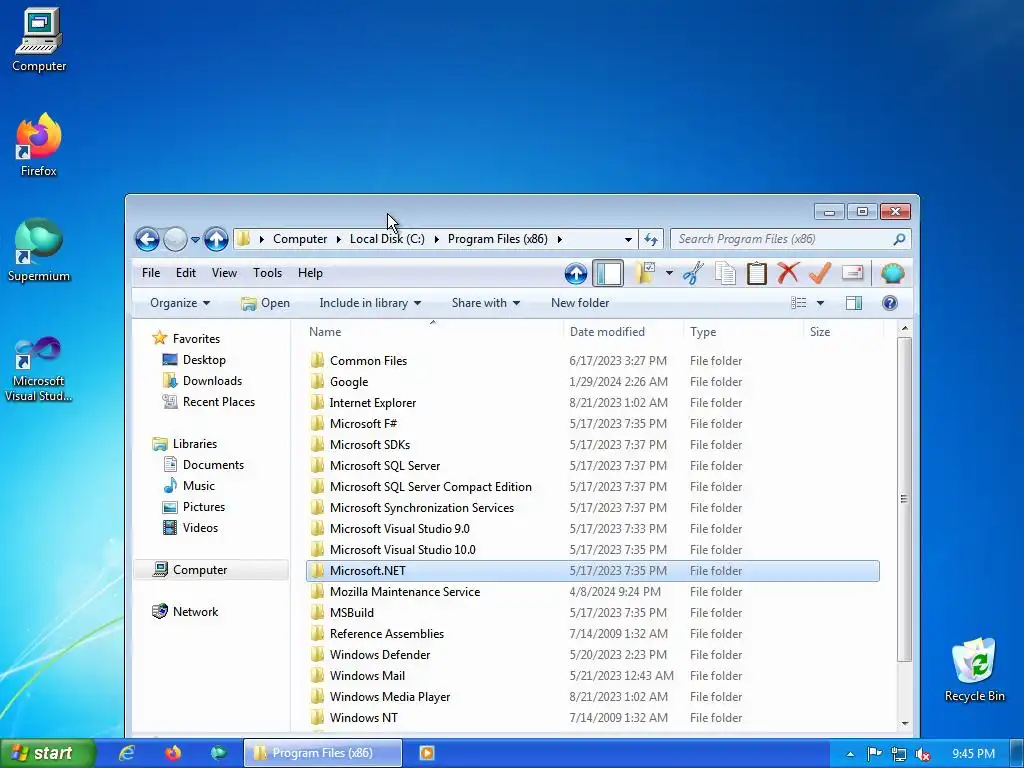
Task: Open the Tools menu
Action: (268, 273)
